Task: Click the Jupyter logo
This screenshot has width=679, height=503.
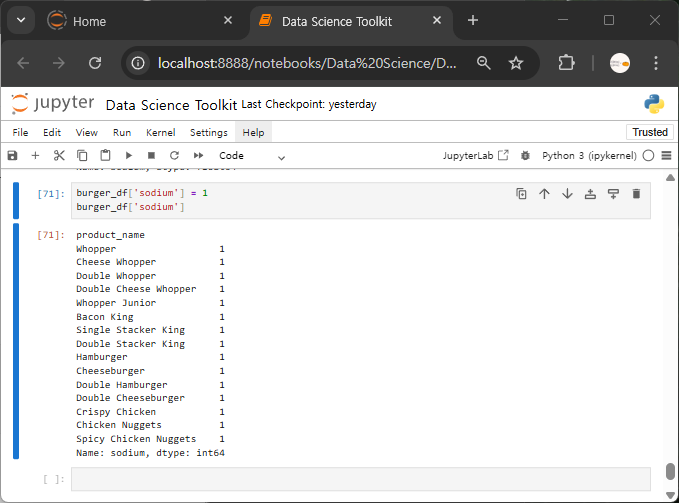Action: pos(52,104)
